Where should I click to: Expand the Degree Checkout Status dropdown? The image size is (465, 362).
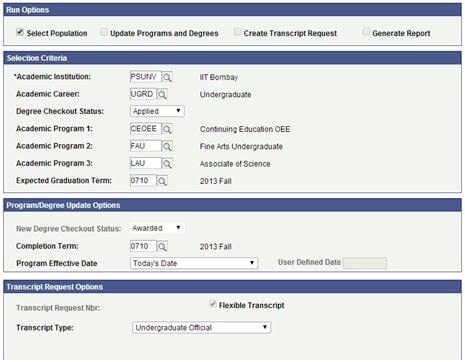coord(157,111)
